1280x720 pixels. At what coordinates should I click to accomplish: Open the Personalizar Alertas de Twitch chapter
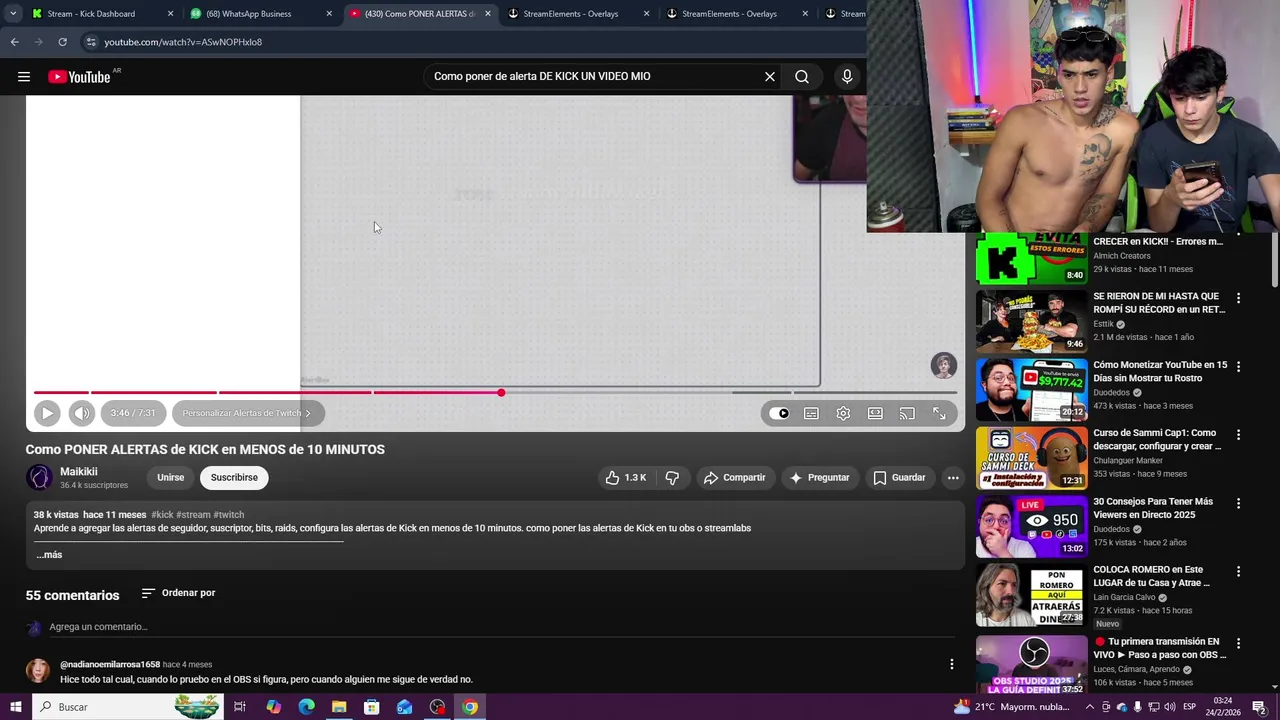click(x=246, y=413)
